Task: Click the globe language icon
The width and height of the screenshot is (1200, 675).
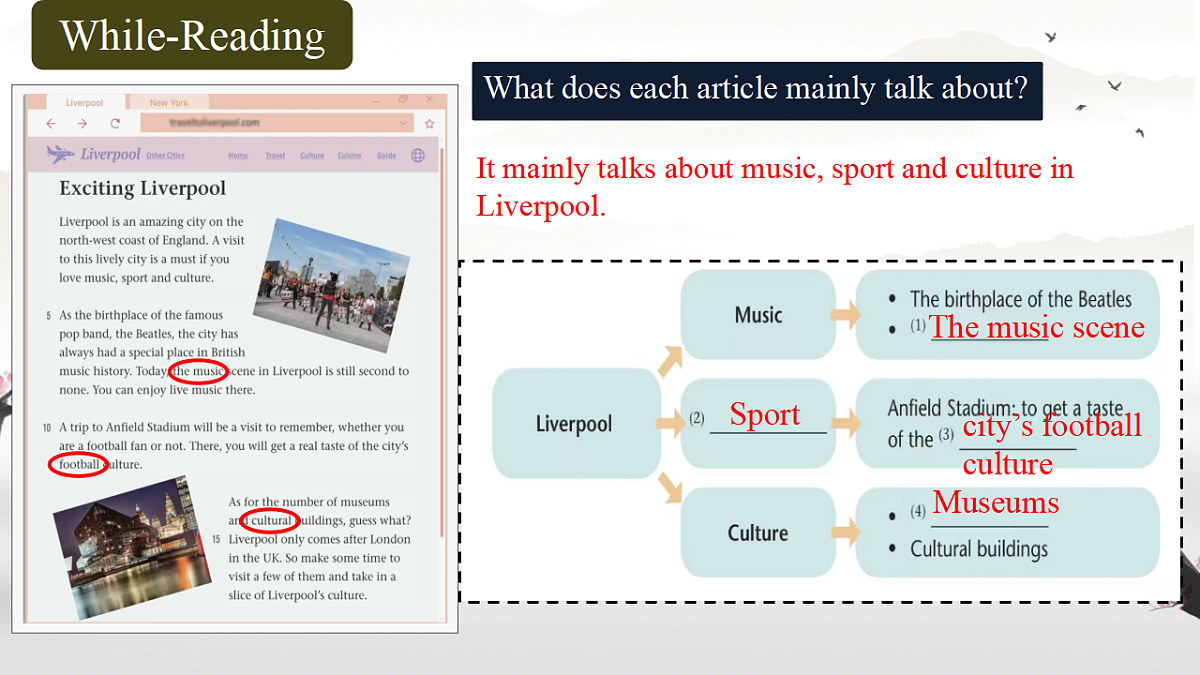Action: pos(418,155)
